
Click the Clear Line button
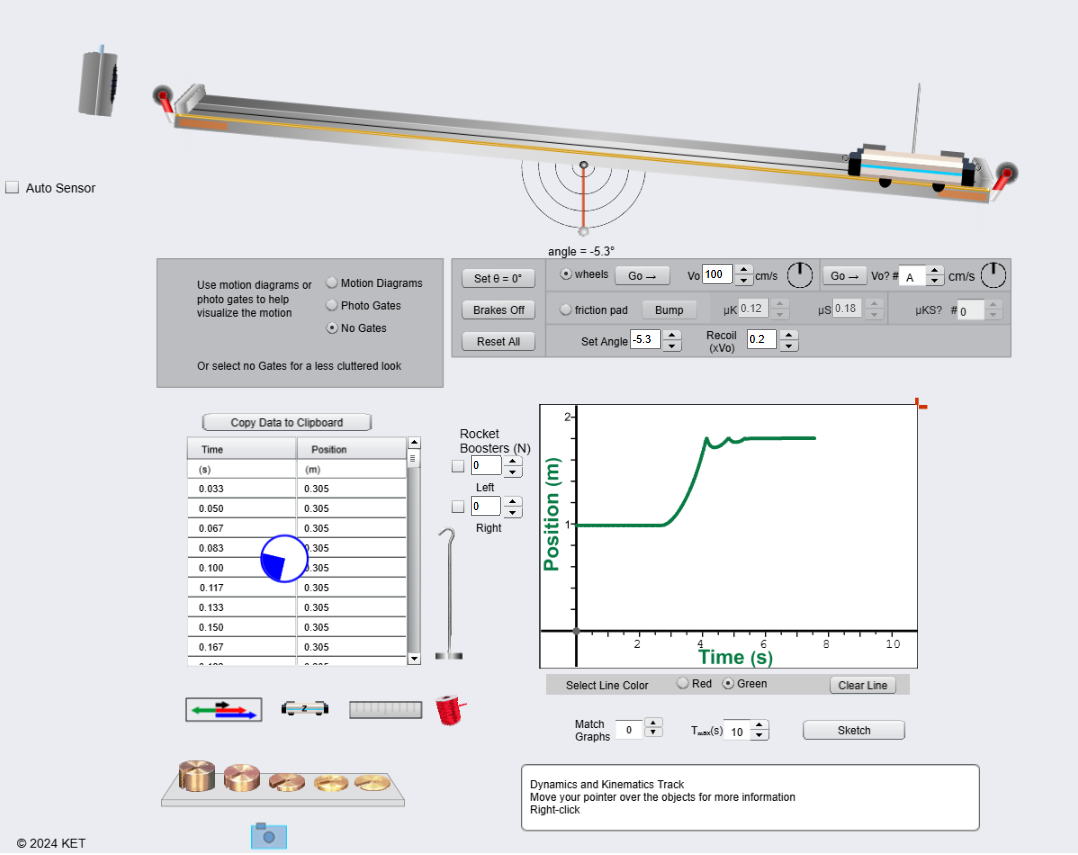[862, 685]
